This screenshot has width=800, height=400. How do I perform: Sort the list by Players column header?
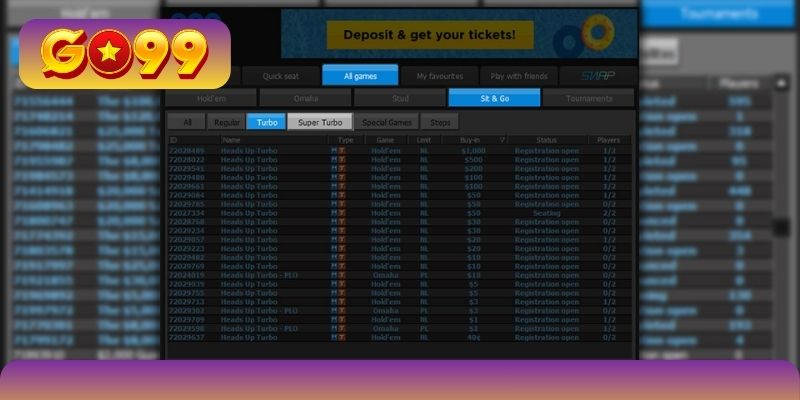pyautogui.click(x=609, y=140)
